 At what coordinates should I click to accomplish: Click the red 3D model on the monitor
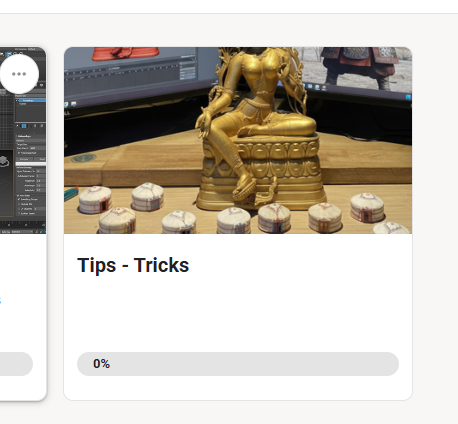125,53
